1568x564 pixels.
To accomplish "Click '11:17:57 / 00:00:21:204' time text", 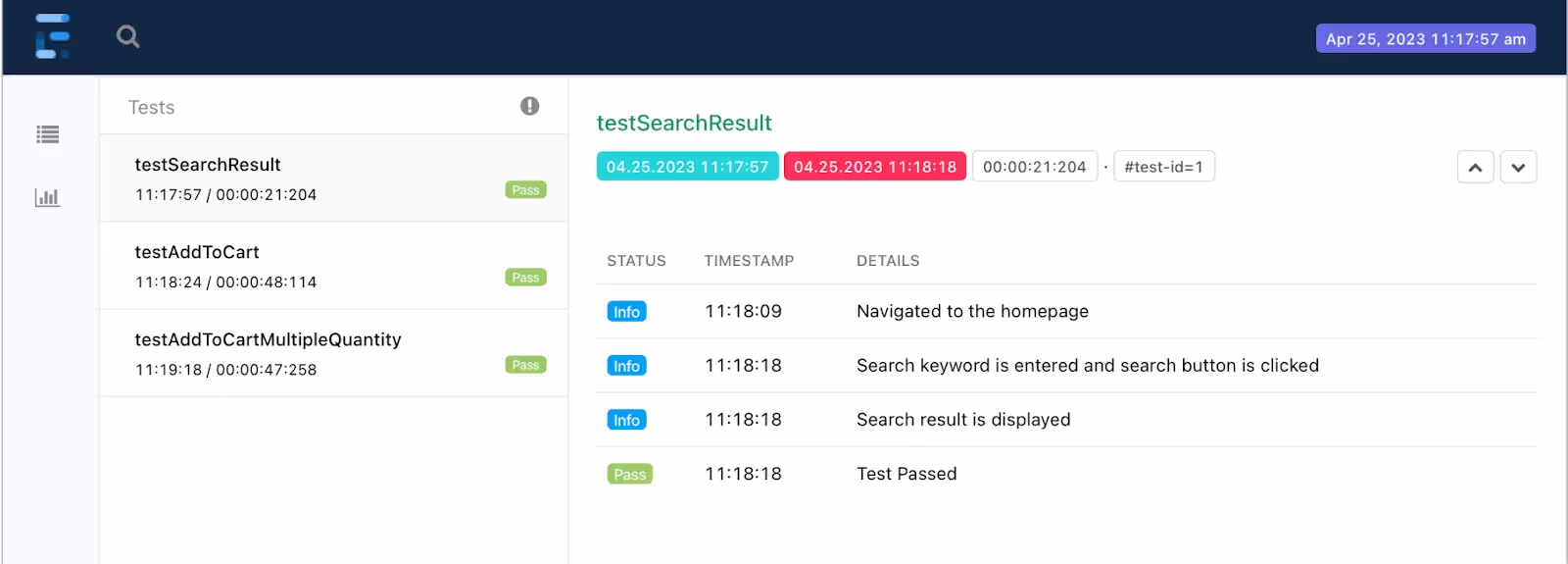I will [225, 194].
